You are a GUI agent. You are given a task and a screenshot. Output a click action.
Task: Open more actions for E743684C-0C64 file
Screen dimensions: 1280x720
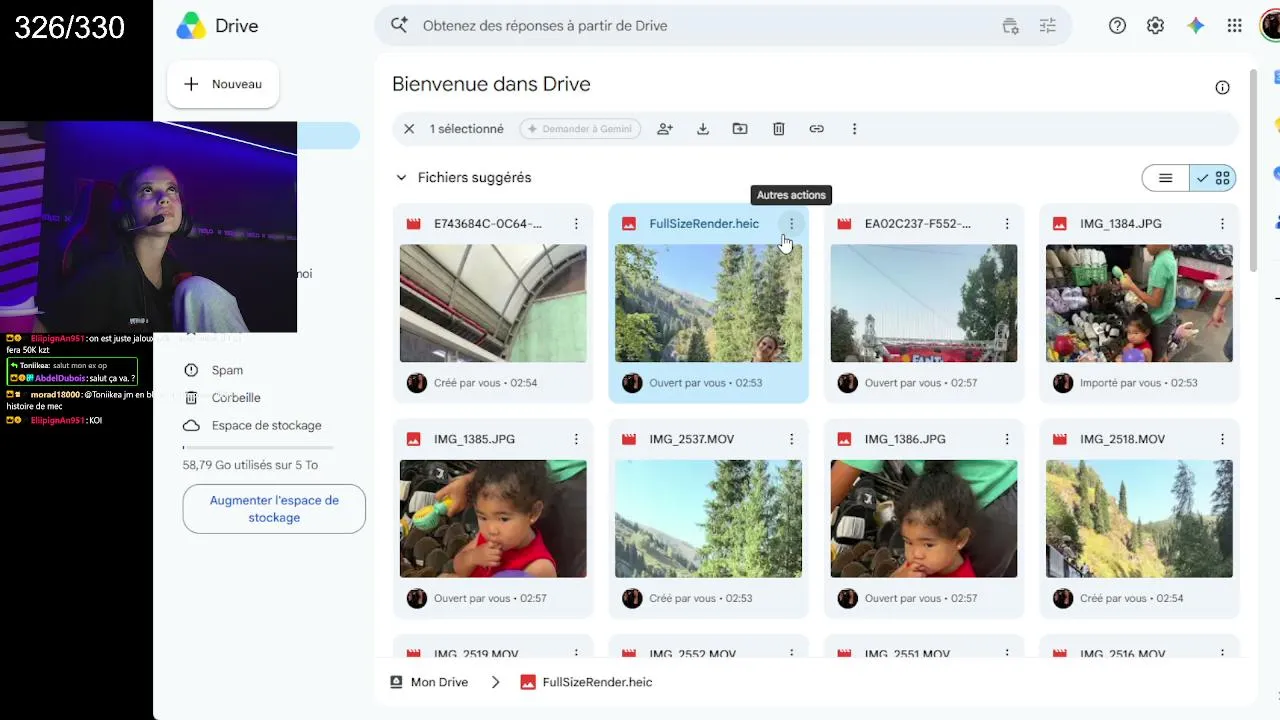point(576,224)
